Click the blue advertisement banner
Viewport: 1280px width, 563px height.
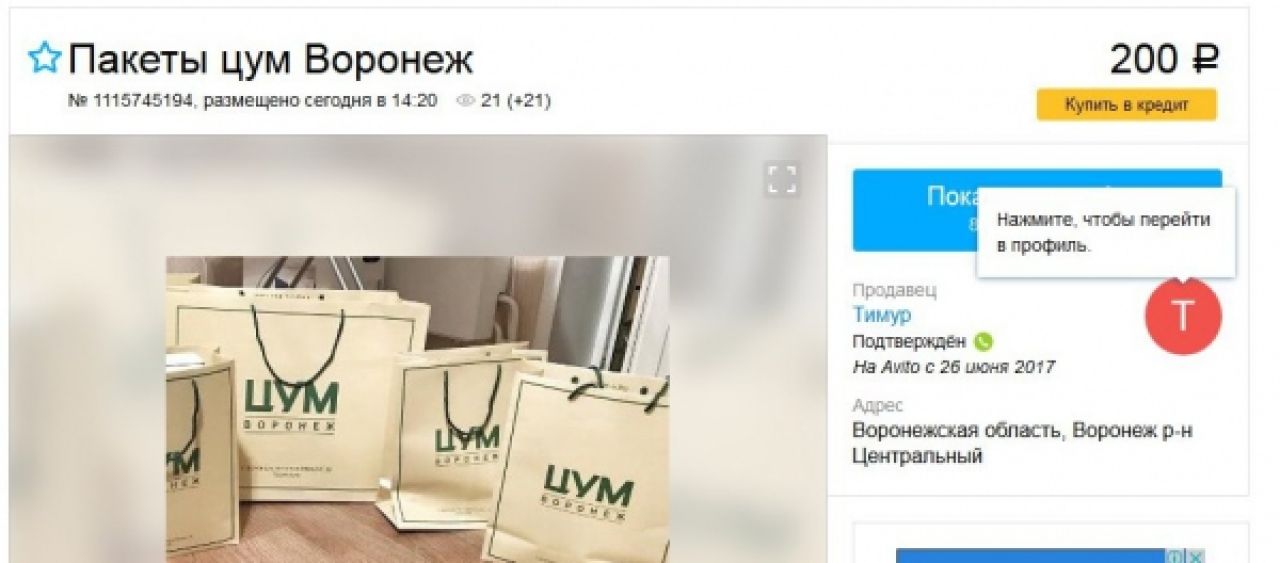click(x=1030, y=556)
